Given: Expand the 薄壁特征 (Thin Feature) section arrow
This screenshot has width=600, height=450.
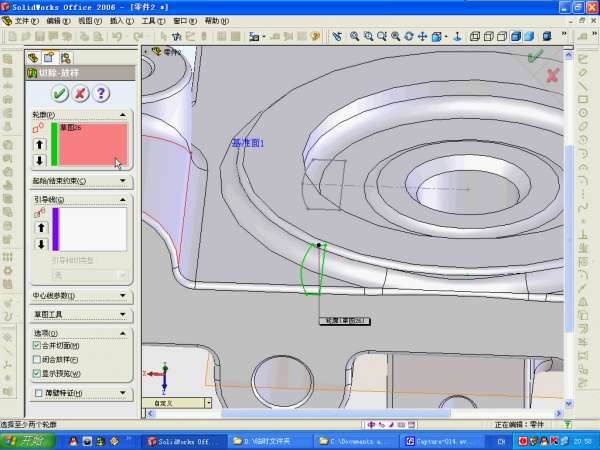Looking at the screenshot, I should (x=122, y=393).
